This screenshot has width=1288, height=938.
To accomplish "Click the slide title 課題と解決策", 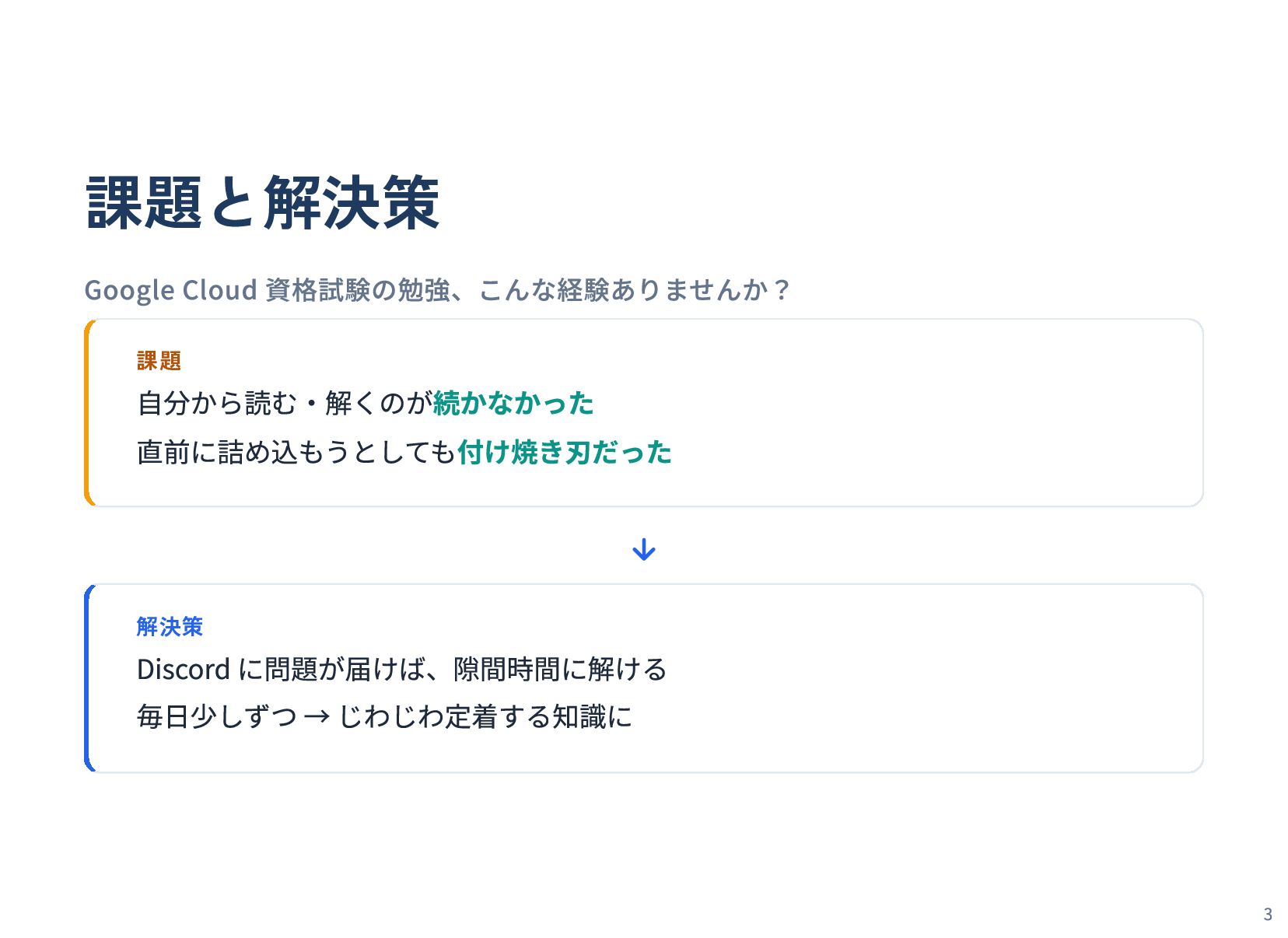I will 263,203.
